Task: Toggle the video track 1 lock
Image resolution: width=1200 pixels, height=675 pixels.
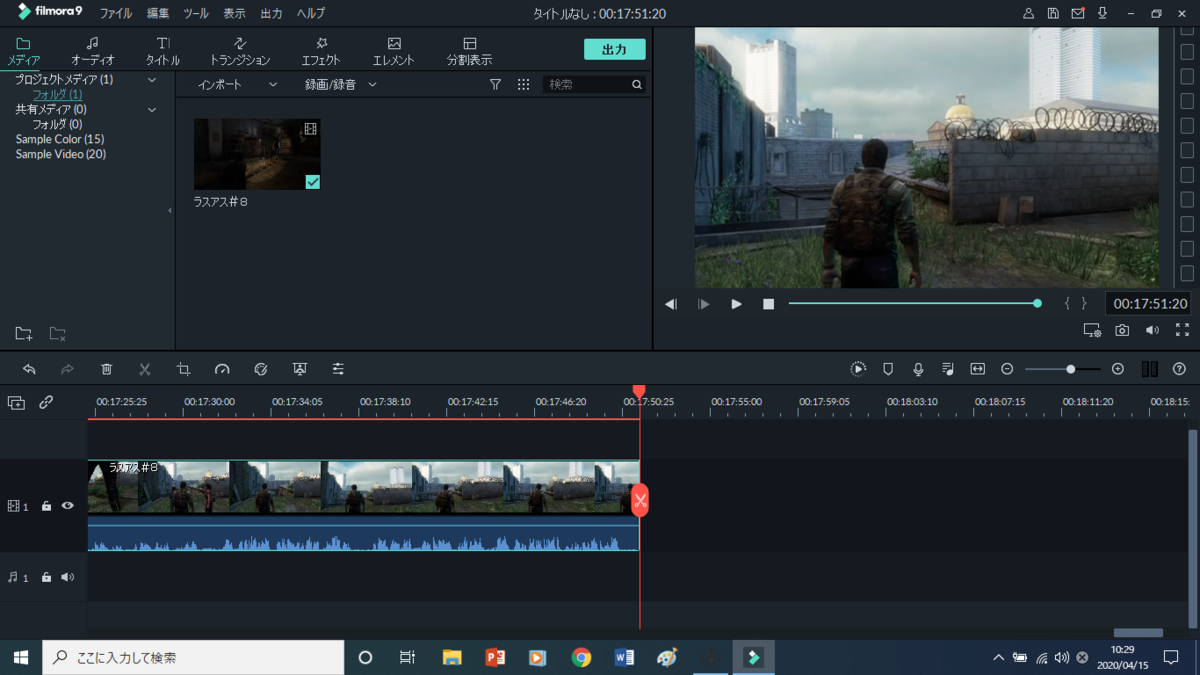Action: [x=46, y=506]
